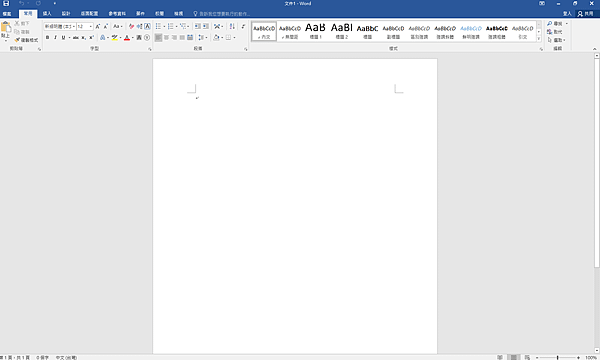
Task: Click the Copy icon in clipboard group
Action: (x=17, y=32)
